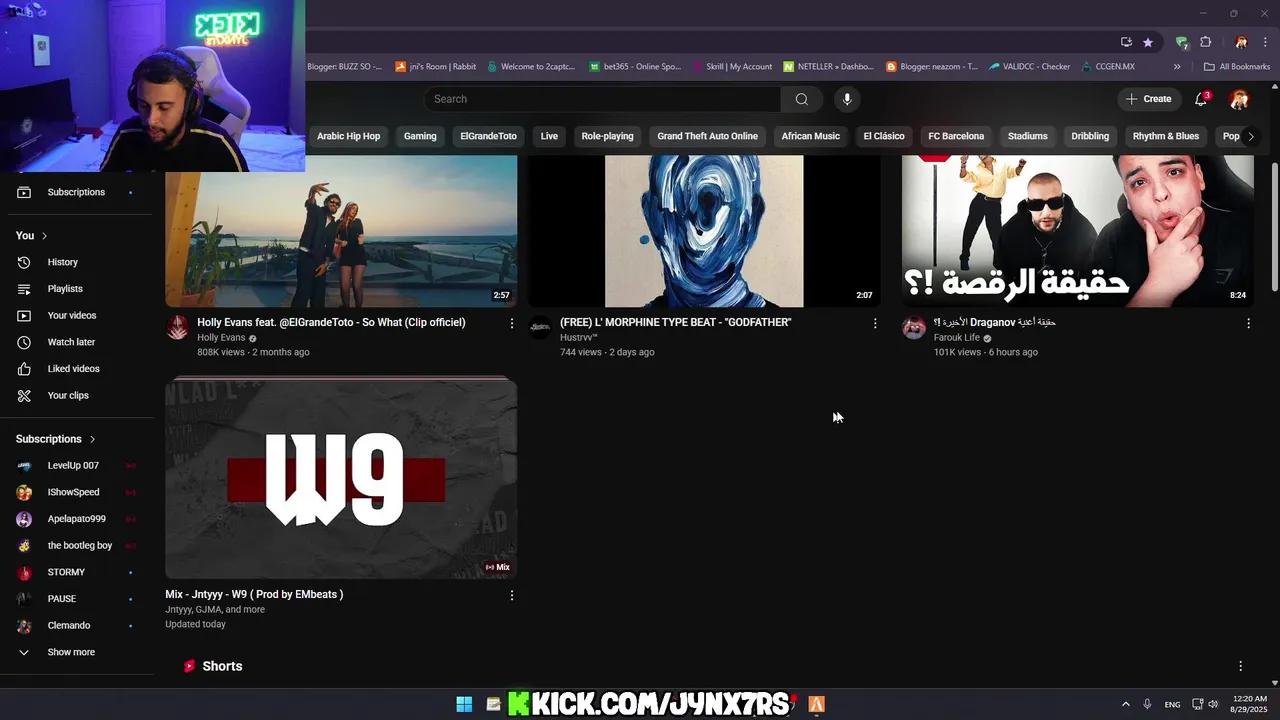Open Your videos in sidebar
This screenshot has width=1280, height=720.
(76, 315)
